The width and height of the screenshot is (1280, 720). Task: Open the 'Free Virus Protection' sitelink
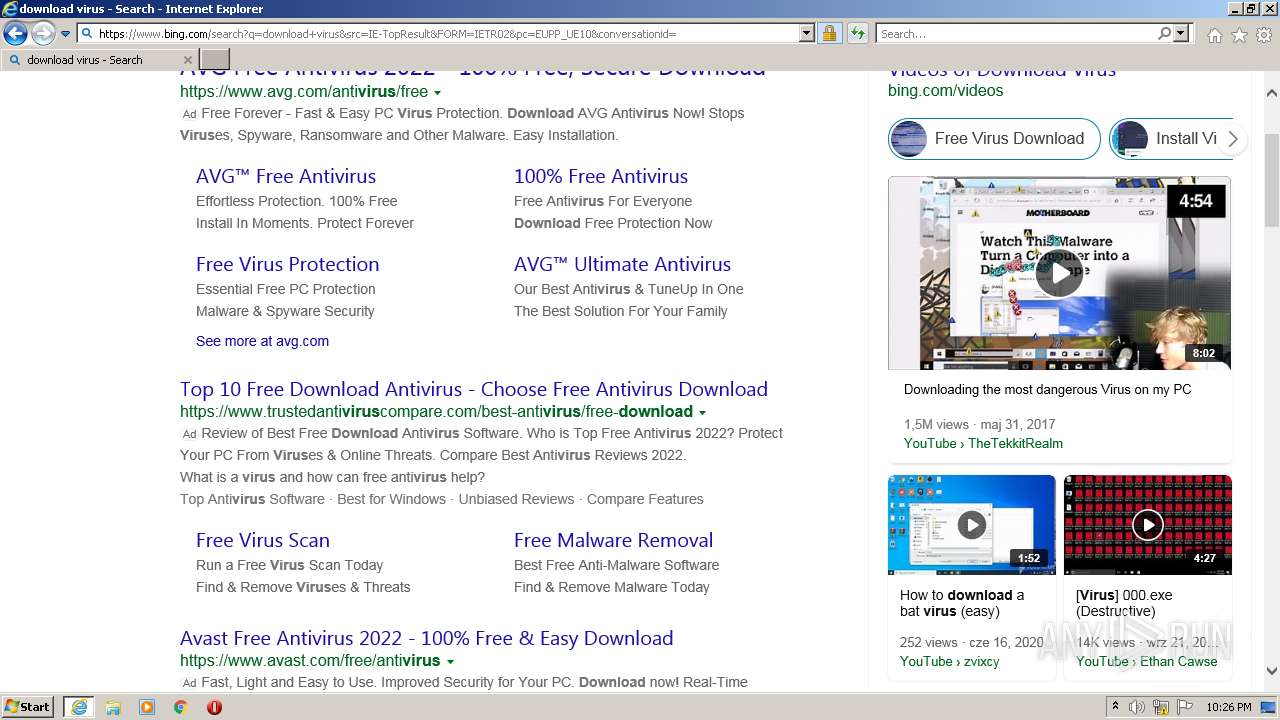pyautogui.click(x=287, y=264)
